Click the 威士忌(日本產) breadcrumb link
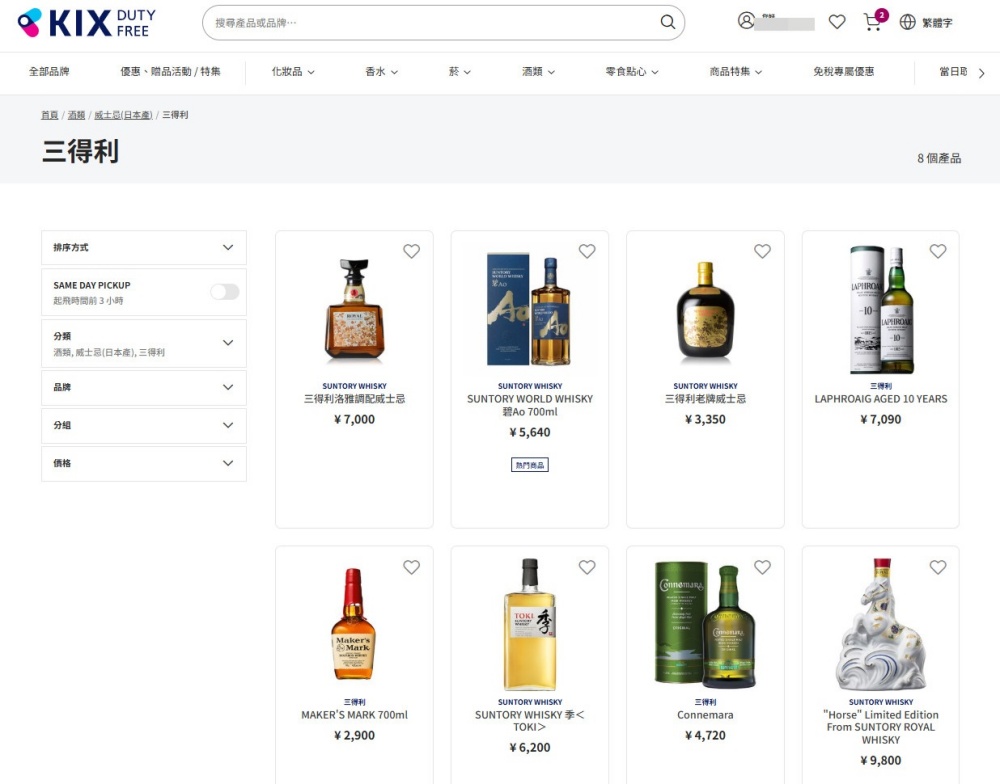Screen dimensions: 1000x784 [x=123, y=115]
